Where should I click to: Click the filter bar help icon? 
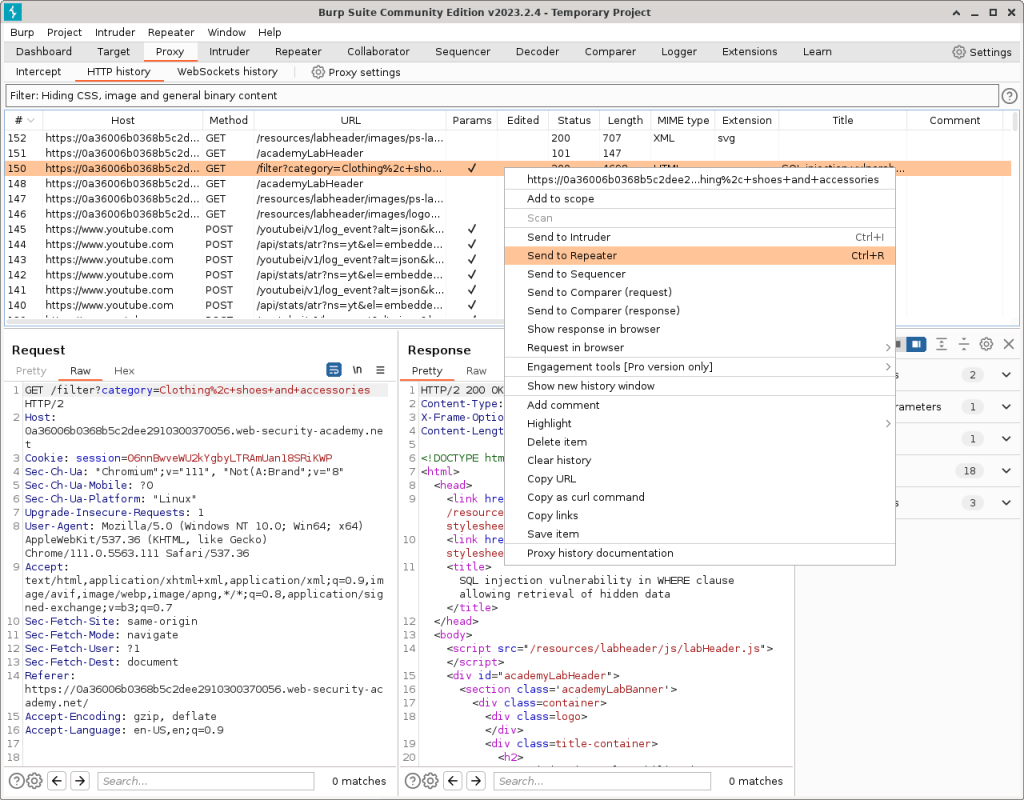click(x=1009, y=96)
